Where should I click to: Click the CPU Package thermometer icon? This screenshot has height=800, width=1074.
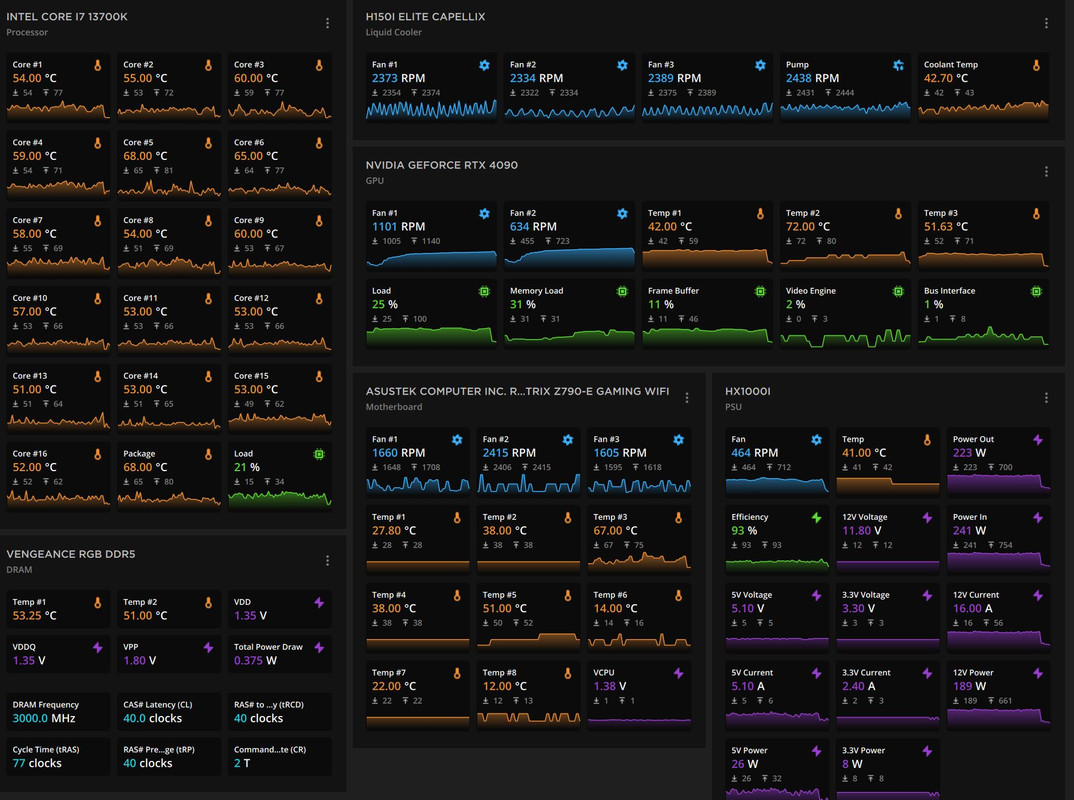(208, 454)
